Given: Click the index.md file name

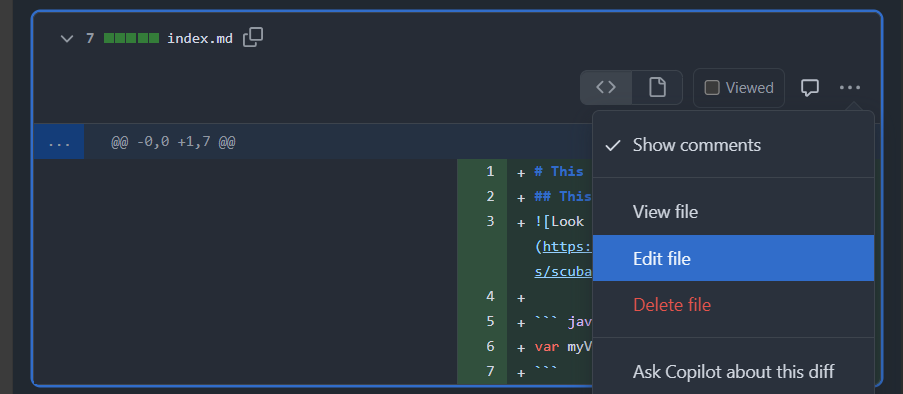Looking at the screenshot, I should click(x=200, y=39).
